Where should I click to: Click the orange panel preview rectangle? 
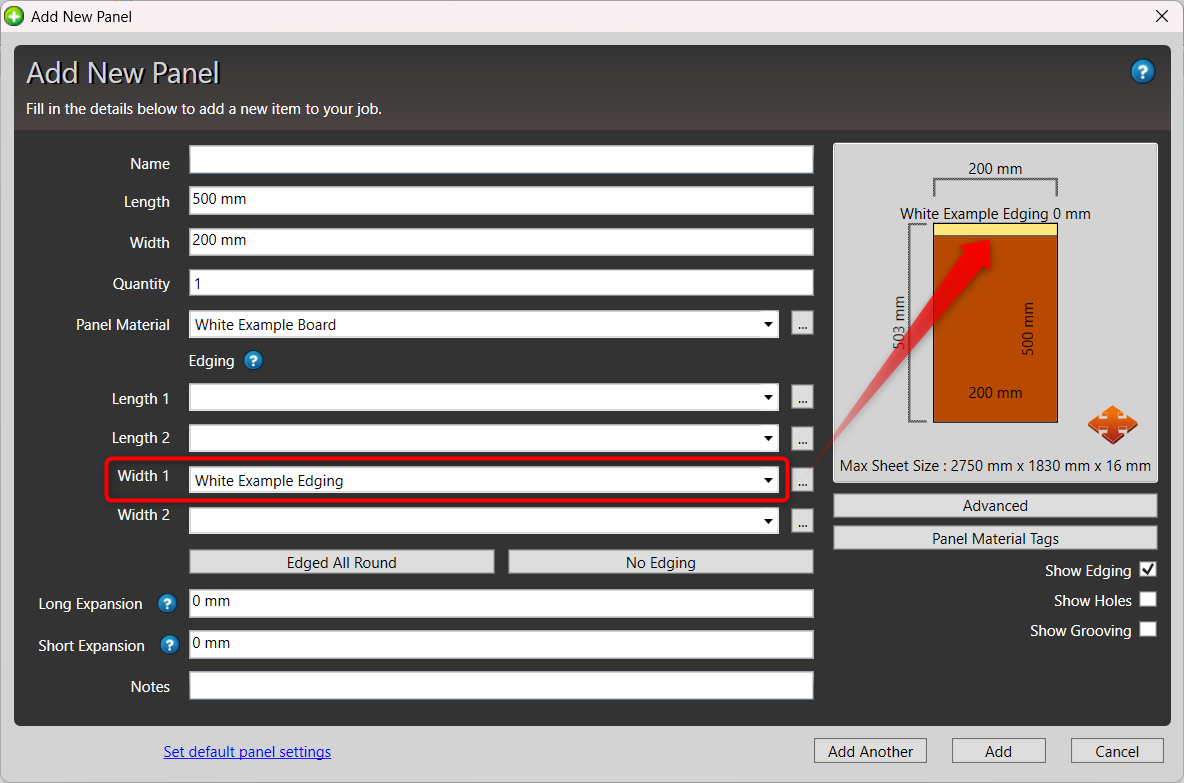[x=995, y=328]
